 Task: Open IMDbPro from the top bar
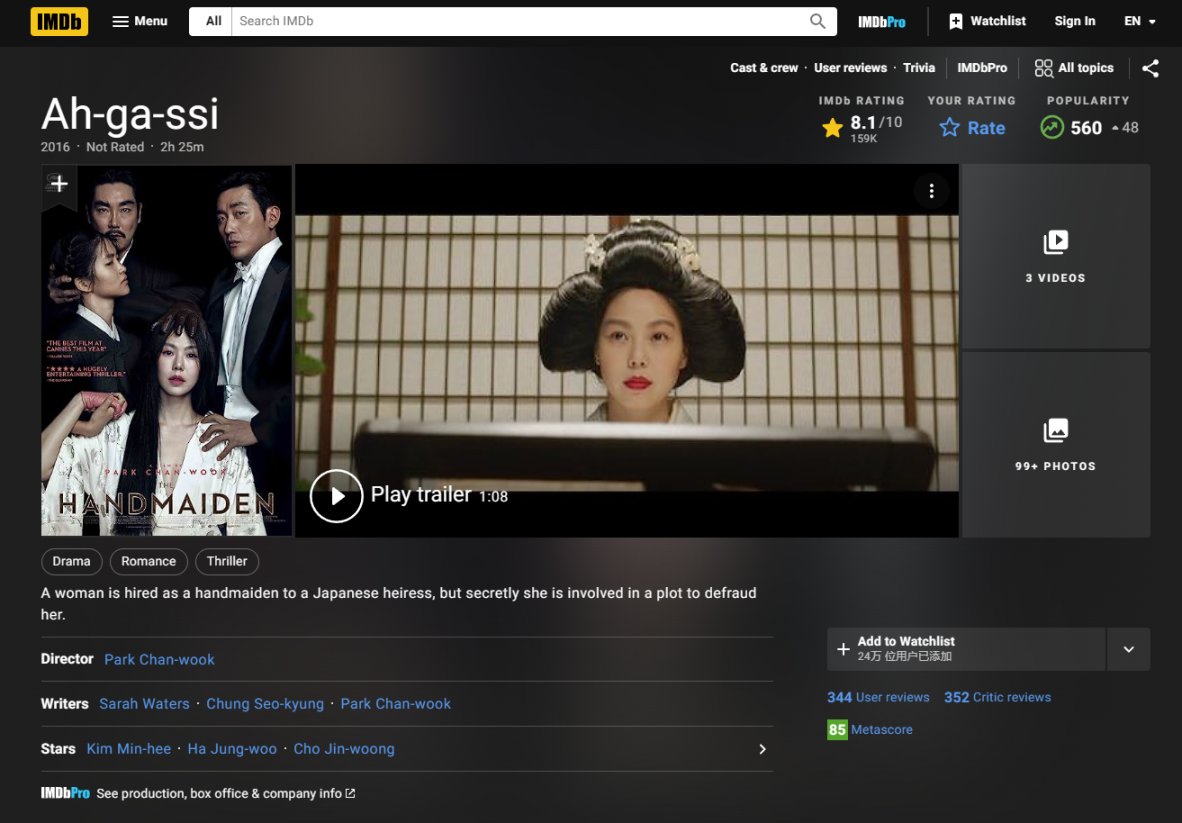881,22
